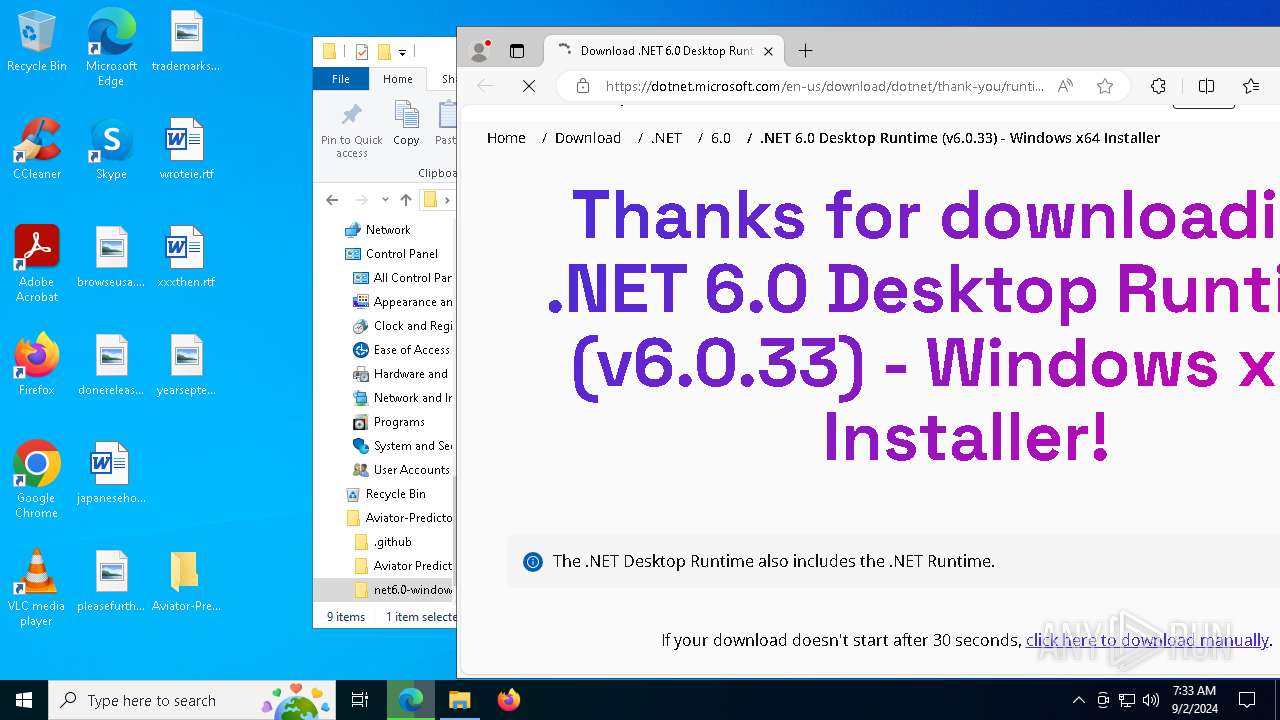
Task: Launch Microsoft Edge desktop shortcut
Action: coord(111,48)
